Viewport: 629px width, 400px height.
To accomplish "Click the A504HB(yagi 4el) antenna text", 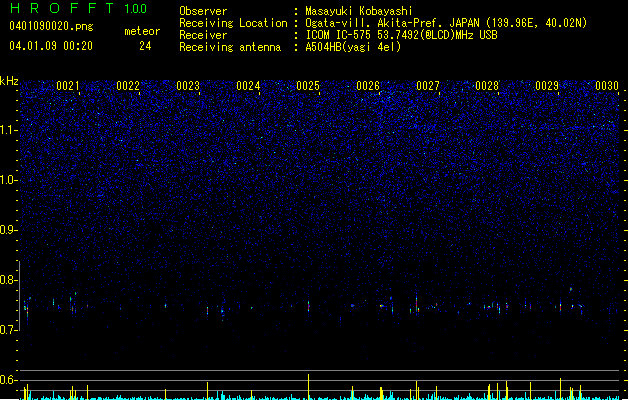I will click(x=353, y=47).
